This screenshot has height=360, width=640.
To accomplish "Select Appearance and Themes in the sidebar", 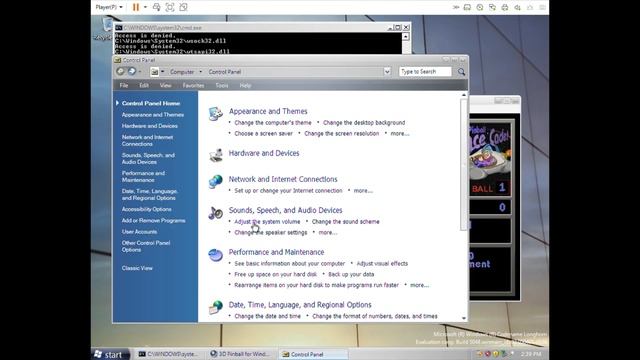I will click(153, 115).
